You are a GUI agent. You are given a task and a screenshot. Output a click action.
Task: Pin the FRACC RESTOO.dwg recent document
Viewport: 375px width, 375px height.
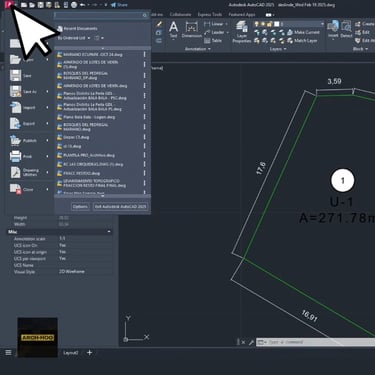145,173
